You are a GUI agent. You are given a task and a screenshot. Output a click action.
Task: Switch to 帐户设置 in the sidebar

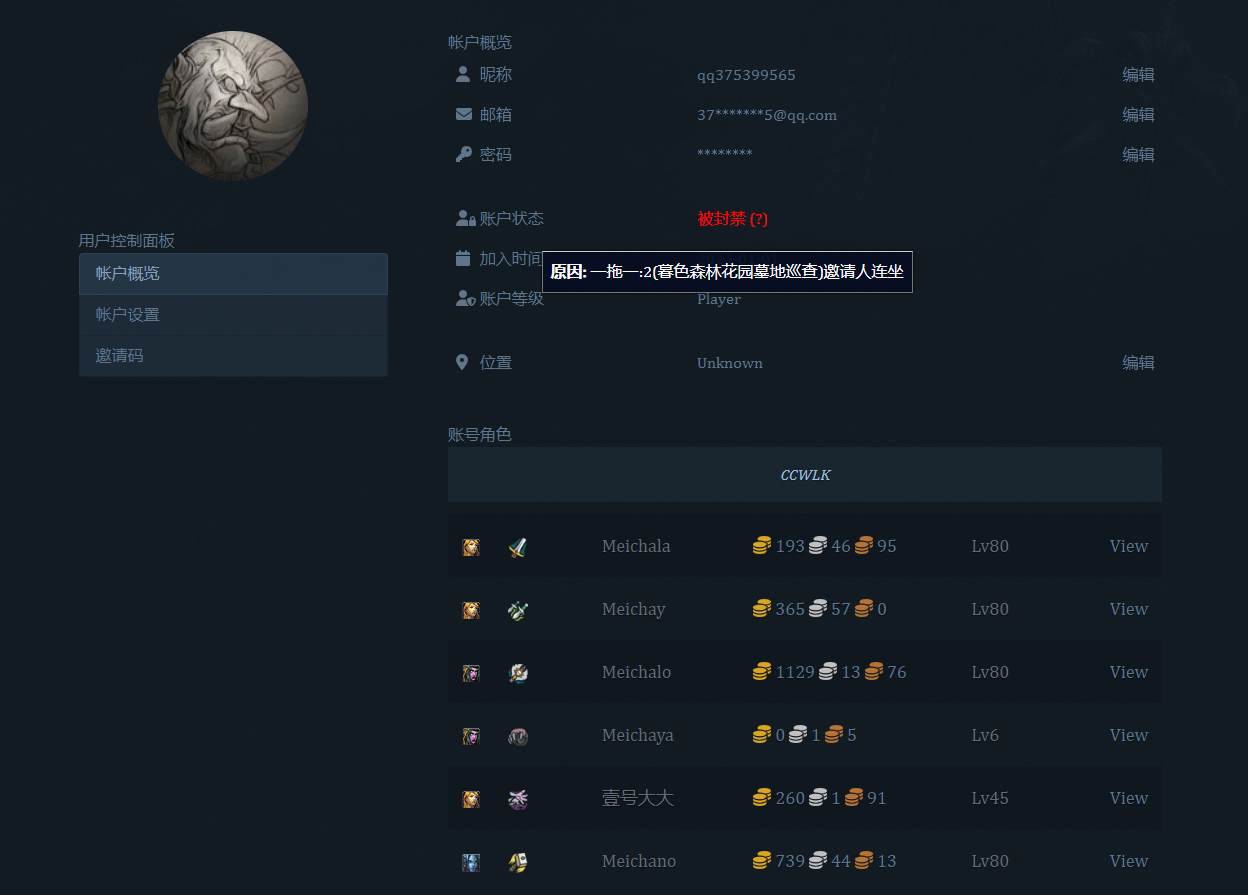(x=233, y=315)
